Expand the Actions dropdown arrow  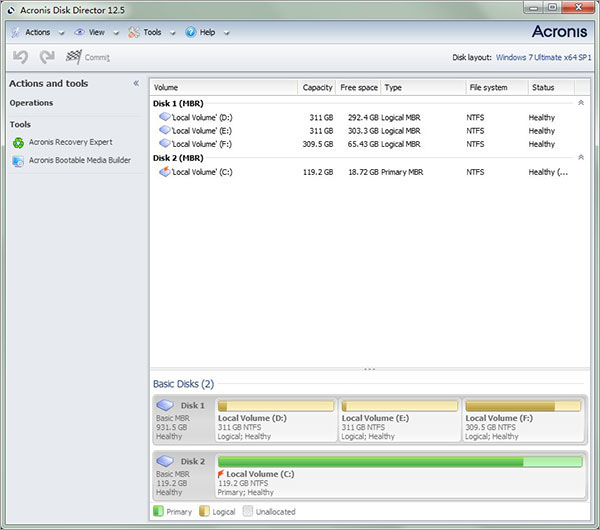click(61, 33)
